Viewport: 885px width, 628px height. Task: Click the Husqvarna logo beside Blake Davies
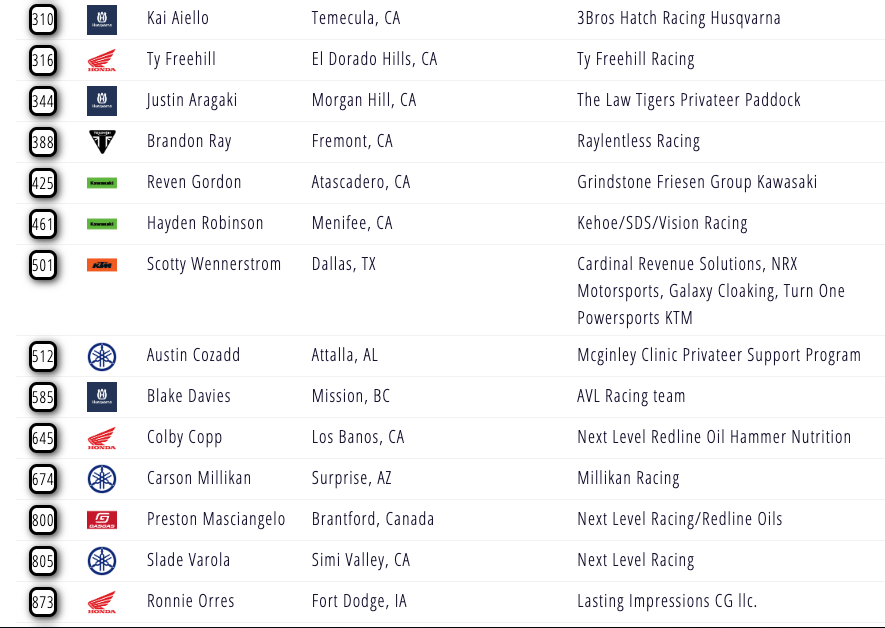(x=101, y=397)
